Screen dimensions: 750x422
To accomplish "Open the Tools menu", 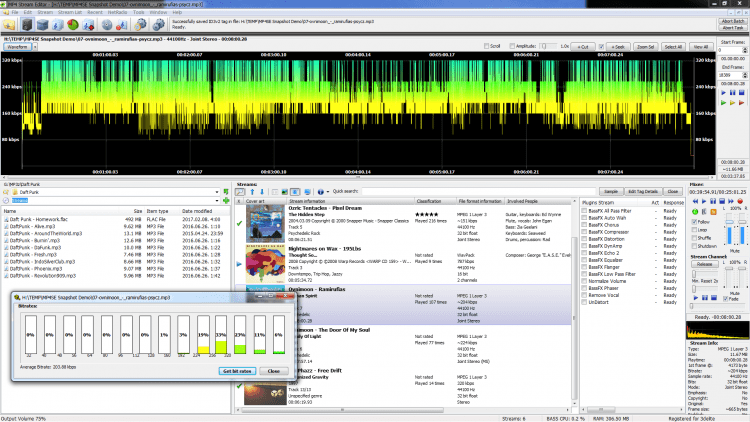I will (138, 12).
